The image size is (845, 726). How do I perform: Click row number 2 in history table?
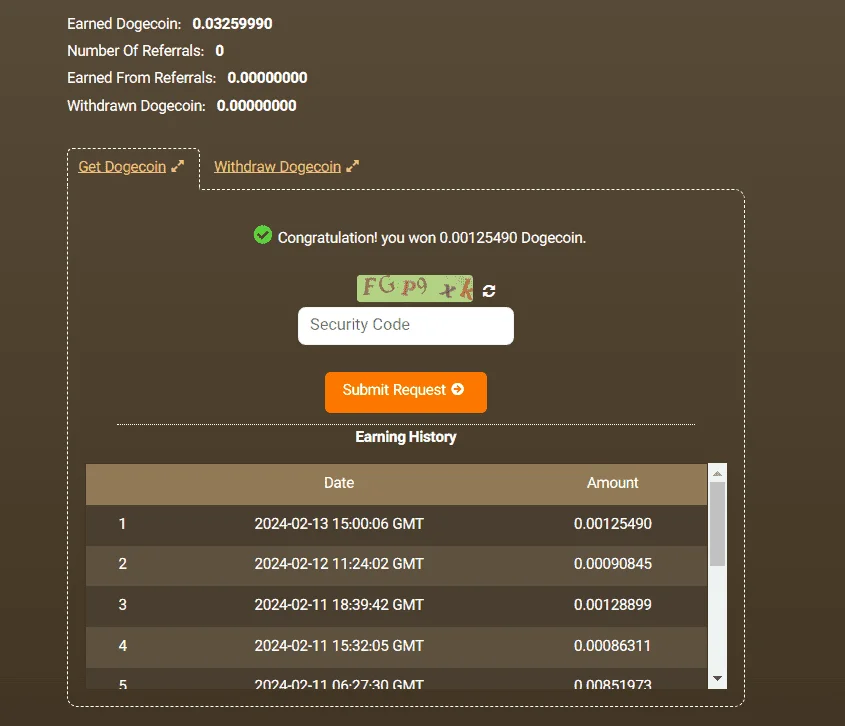[x=122, y=564]
